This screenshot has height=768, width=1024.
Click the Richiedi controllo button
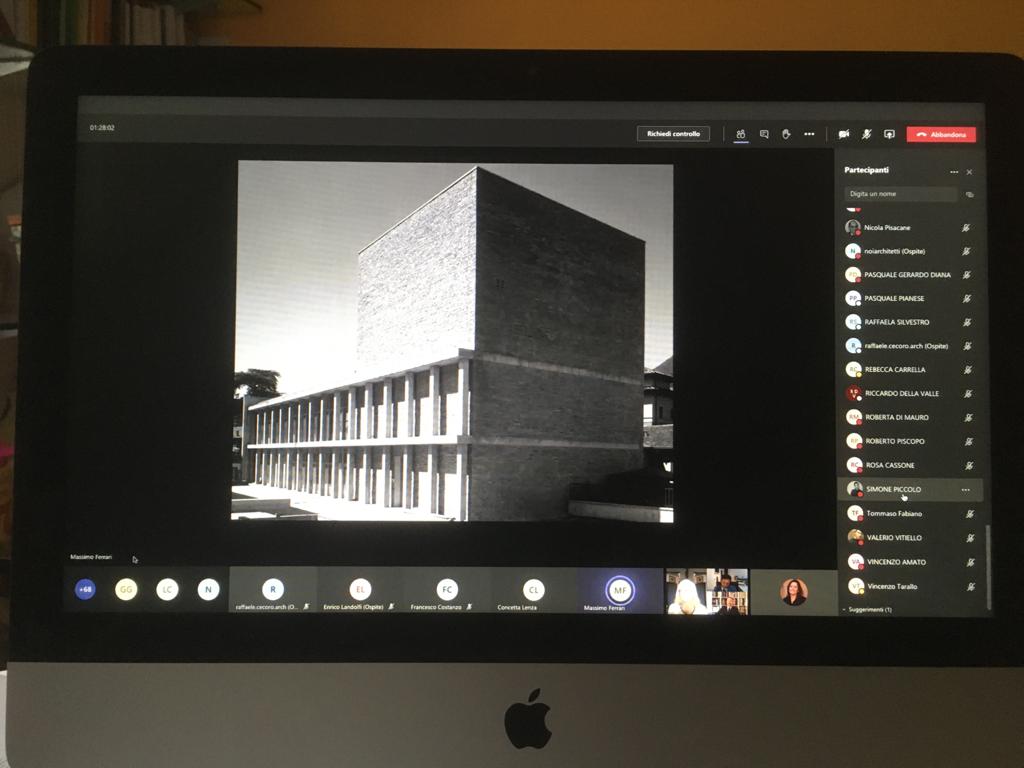pyautogui.click(x=673, y=133)
